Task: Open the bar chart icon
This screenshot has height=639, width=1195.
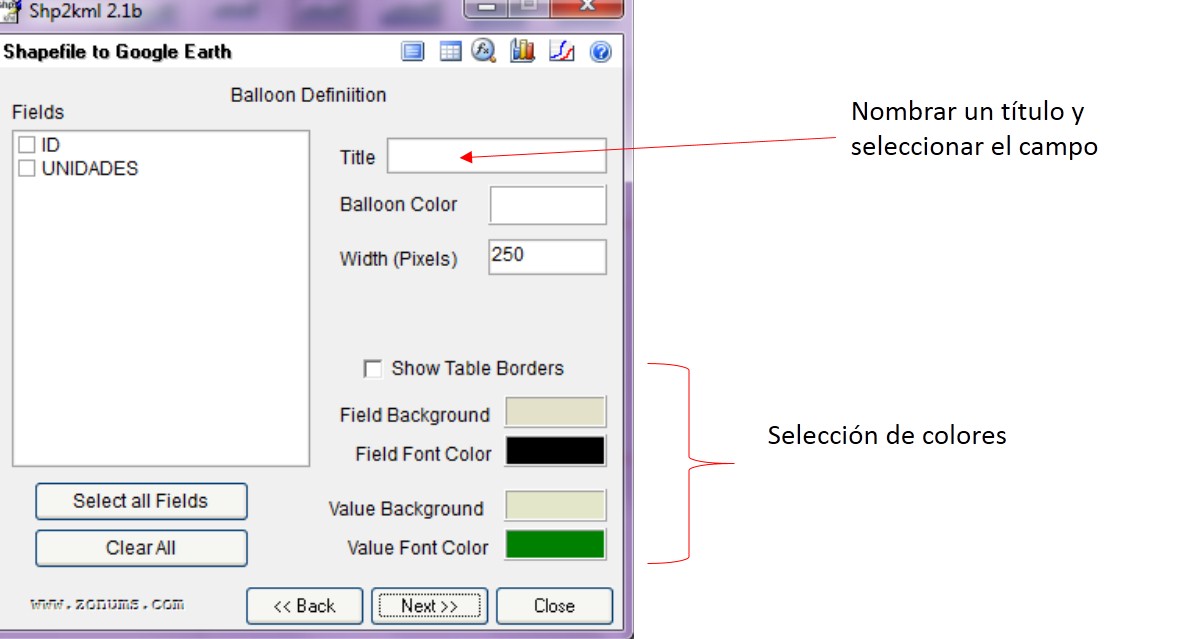Action: pos(523,51)
